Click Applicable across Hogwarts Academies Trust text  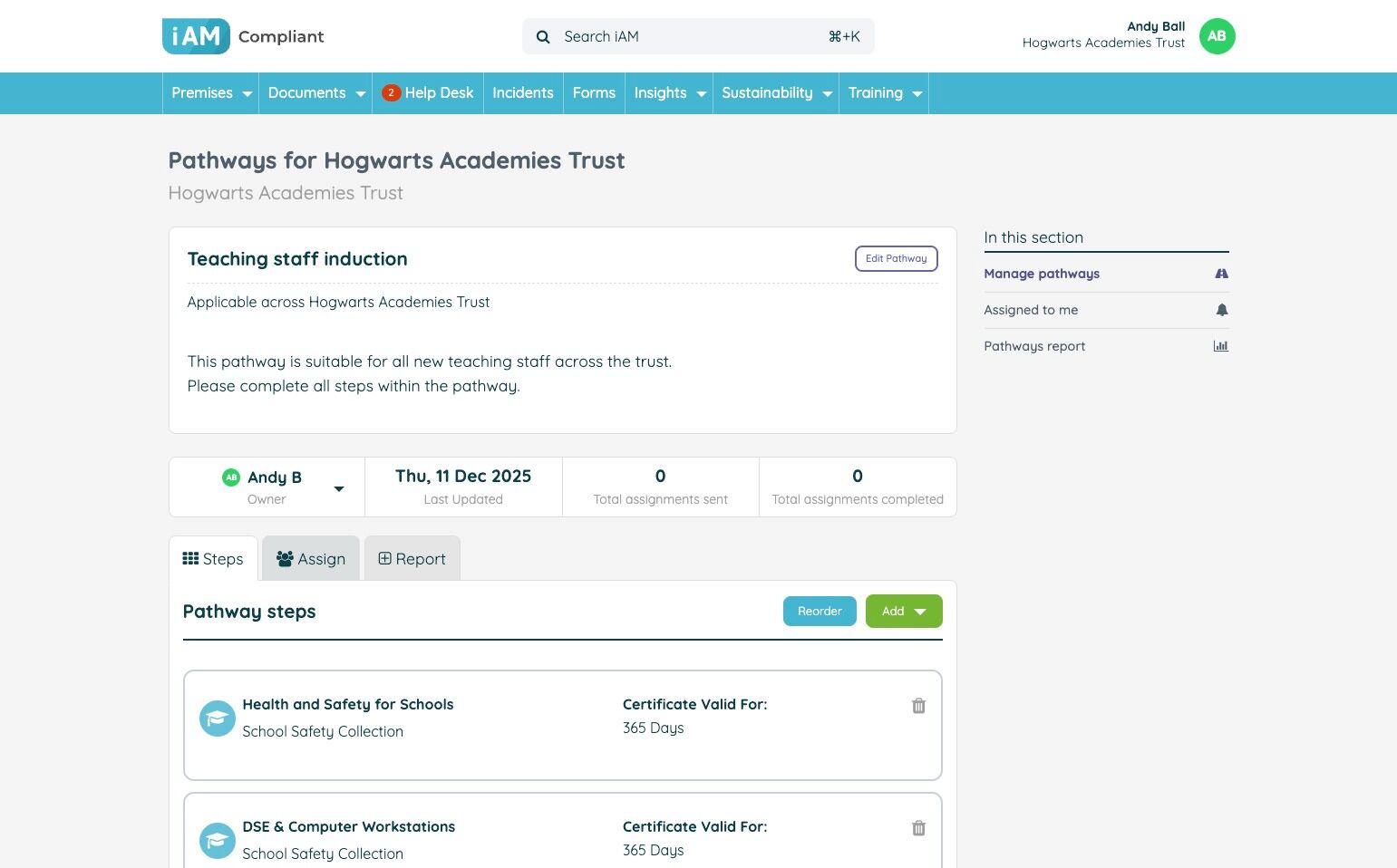(338, 303)
